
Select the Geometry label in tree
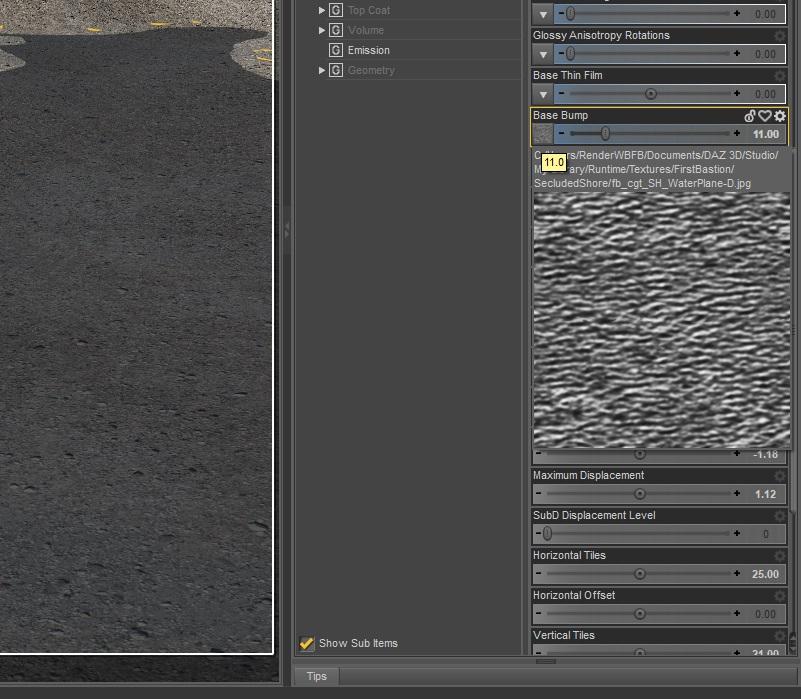click(371, 70)
